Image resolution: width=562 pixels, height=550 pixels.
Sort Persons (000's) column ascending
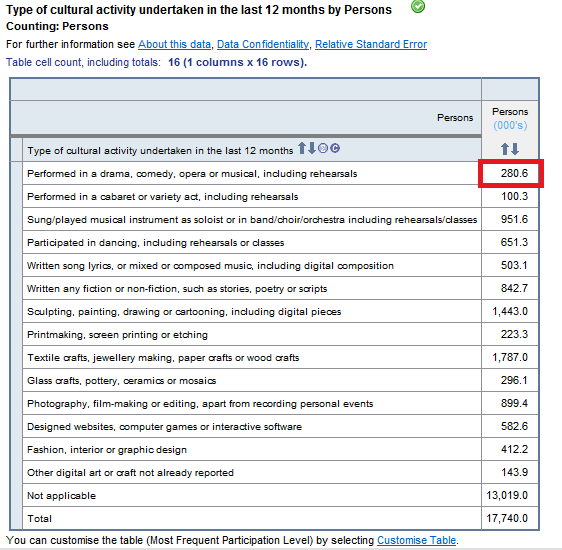505,149
